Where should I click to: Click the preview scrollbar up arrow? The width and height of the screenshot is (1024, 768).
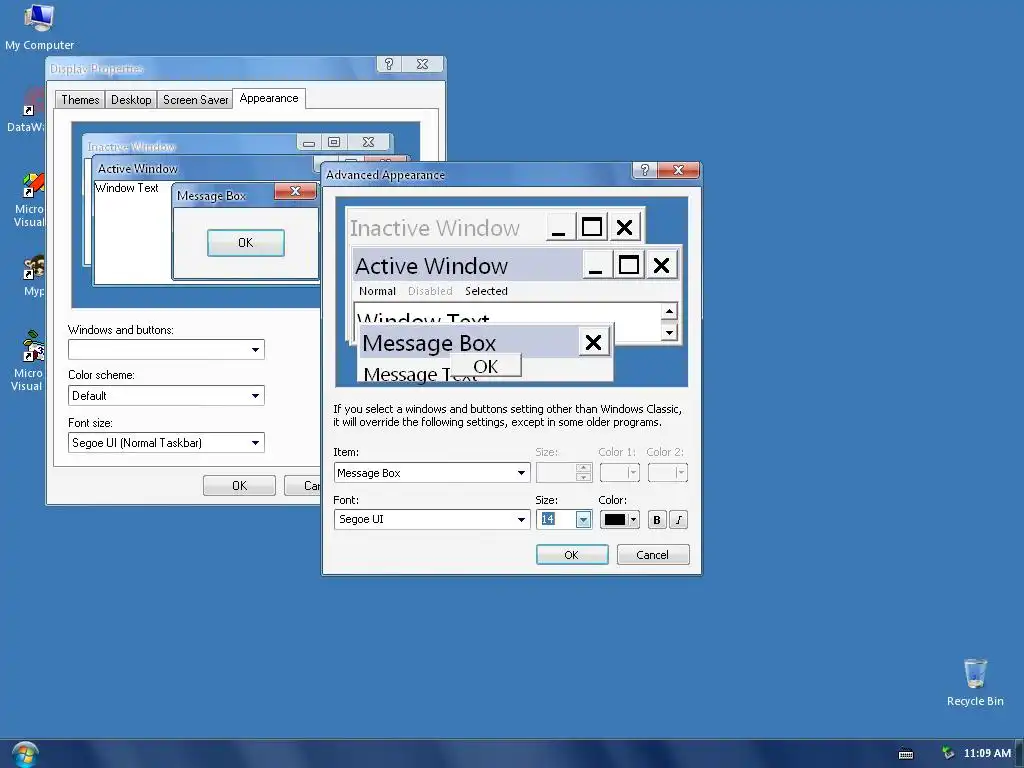coord(669,312)
